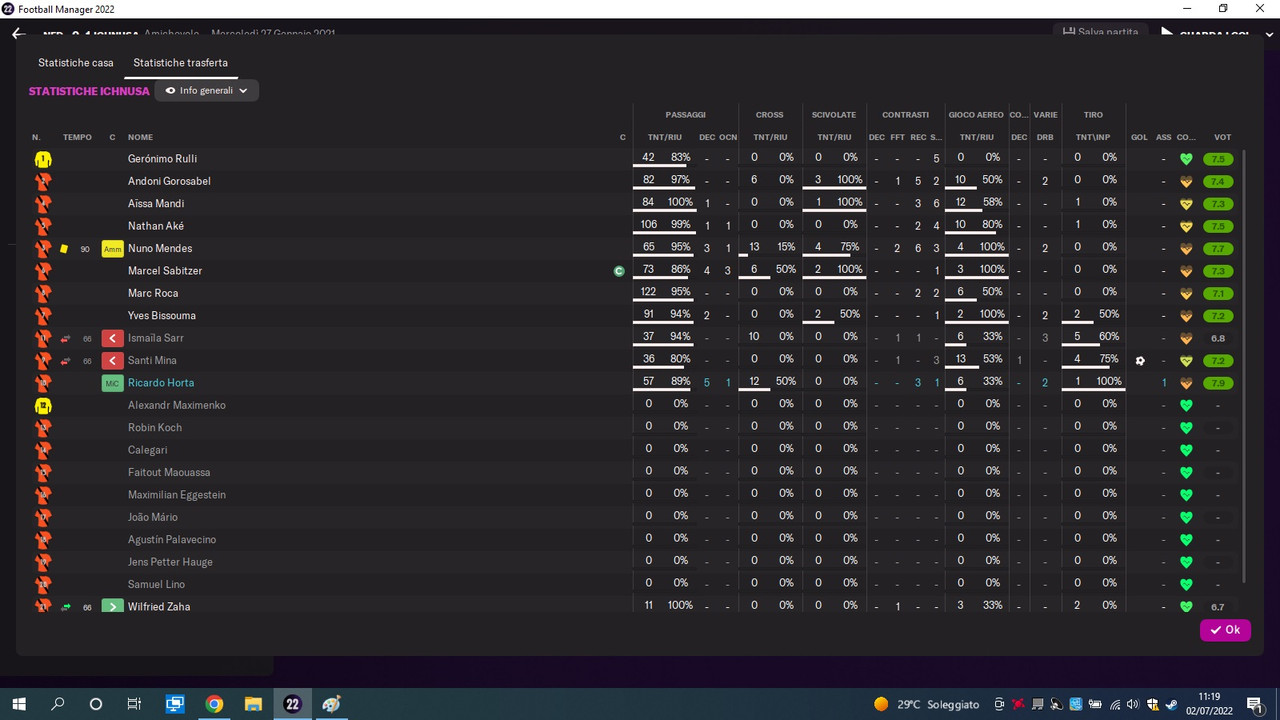Click Nuno Mendes' yellow card icon
This screenshot has height=720, width=1280.
pos(64,248)
